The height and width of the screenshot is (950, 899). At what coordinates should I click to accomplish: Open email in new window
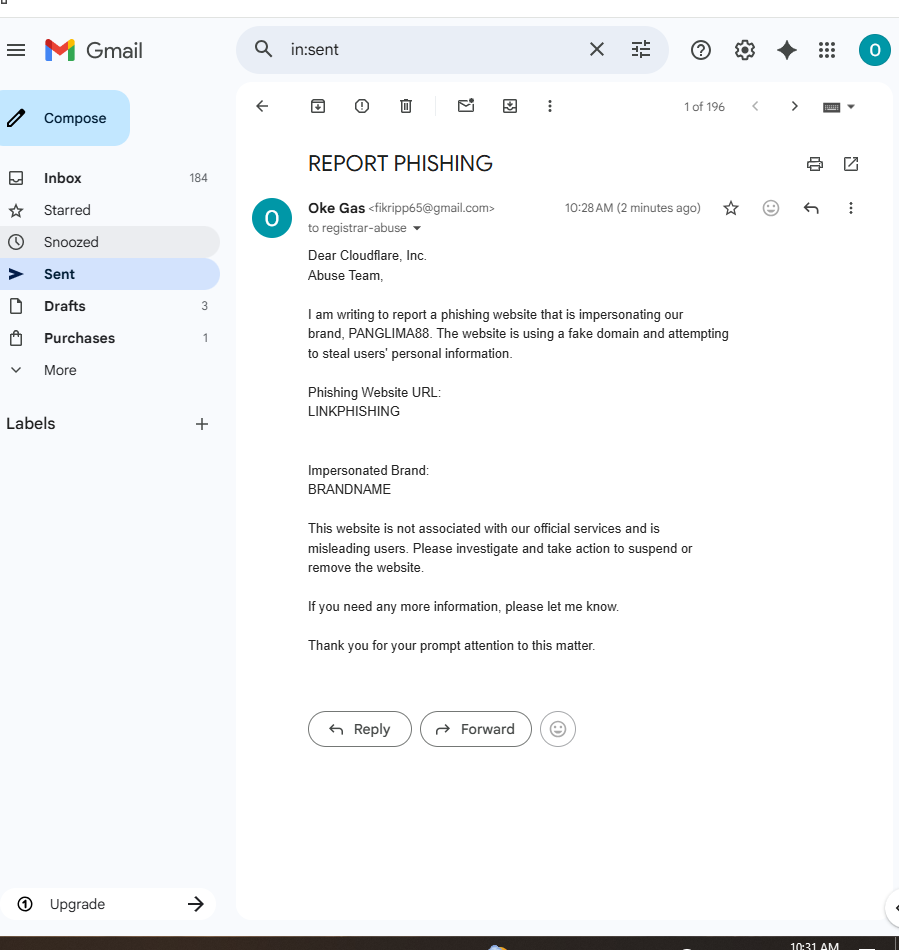point(851,164)
